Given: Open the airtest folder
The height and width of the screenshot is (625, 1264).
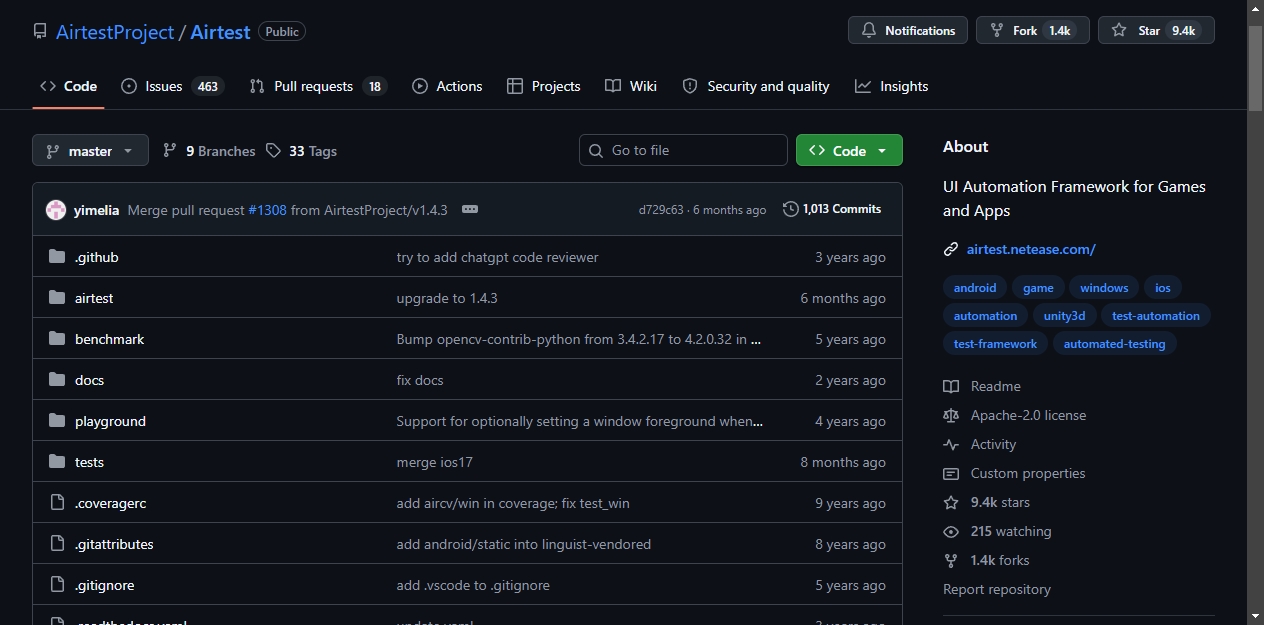Looking at the screenshot, I should click(94, 298).
